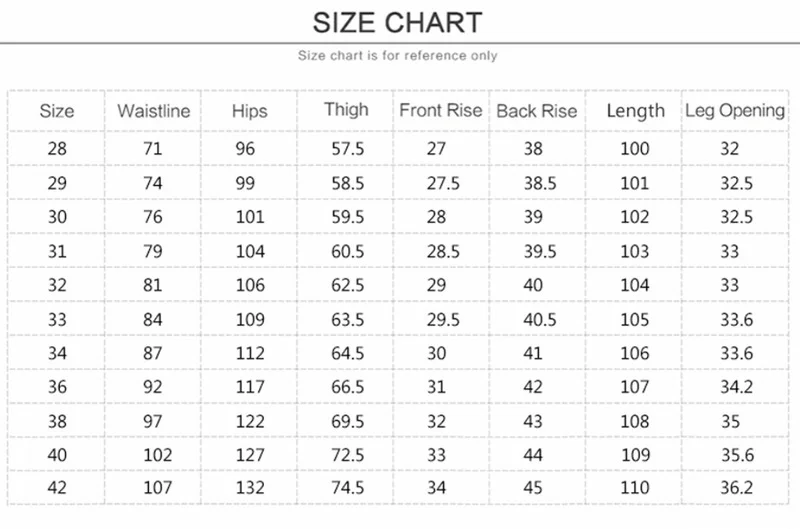The height and width of the screenshot is (529, 800).
Task: Click the Leg Opening column header
Action: [735, 110]
